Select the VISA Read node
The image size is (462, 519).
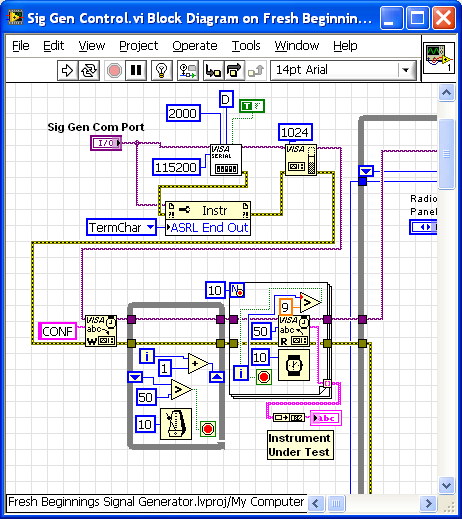[x=294, y=331]
